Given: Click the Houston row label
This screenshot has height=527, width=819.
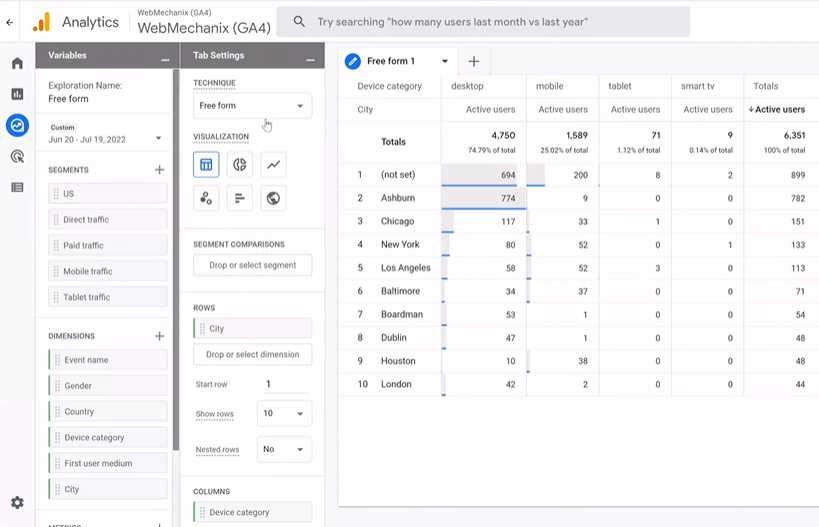Looking at the screenshot, I should click(398, 361).
